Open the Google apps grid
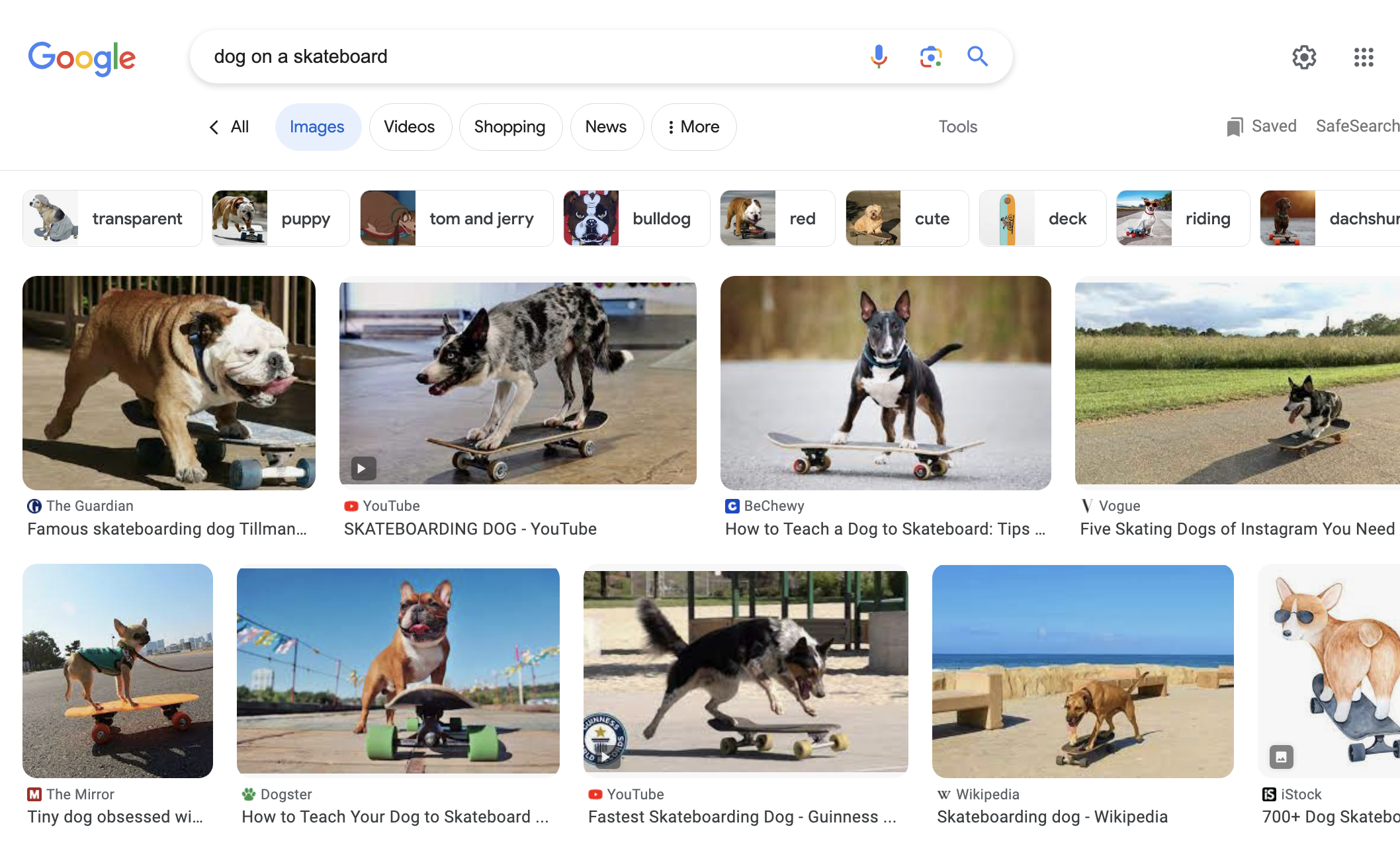This screenshot has height=843, width=1400. point(1364,58)
